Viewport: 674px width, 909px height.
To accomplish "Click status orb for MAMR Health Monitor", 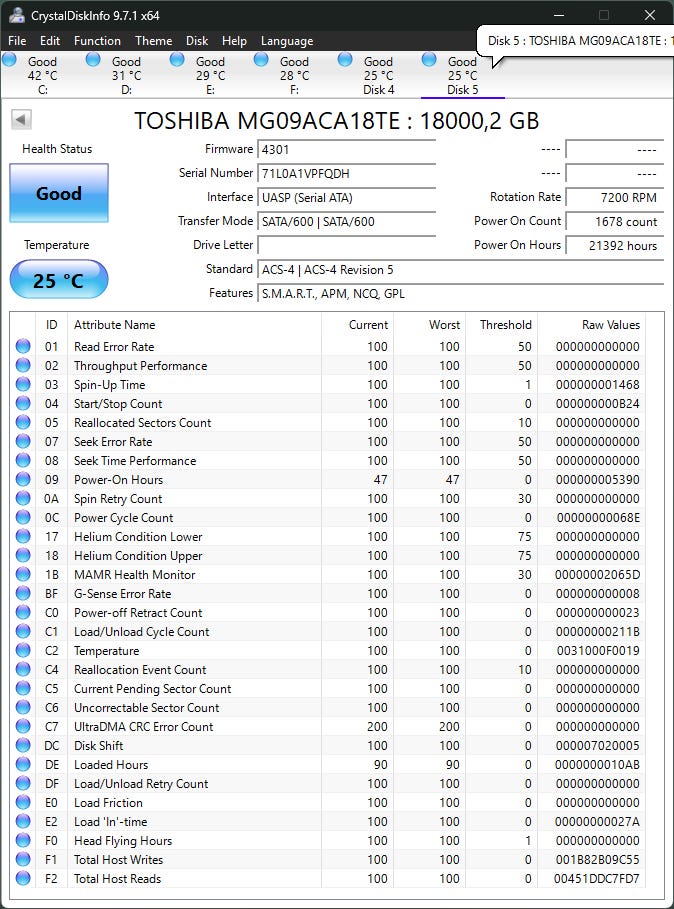I will (23, 575).
